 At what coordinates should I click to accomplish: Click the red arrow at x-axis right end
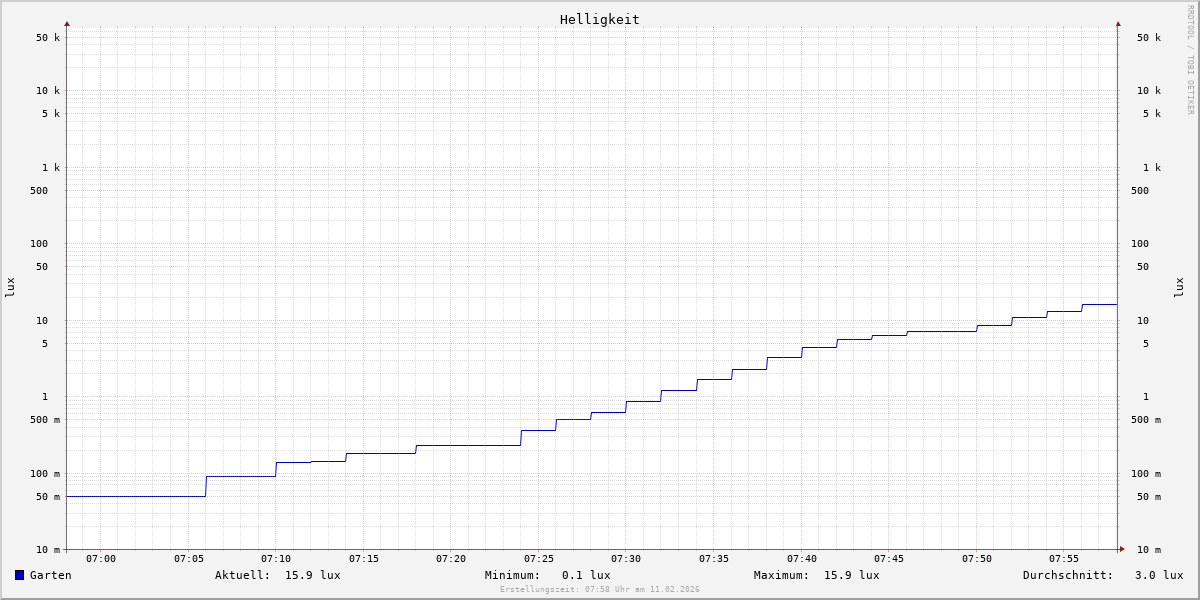1122,549
